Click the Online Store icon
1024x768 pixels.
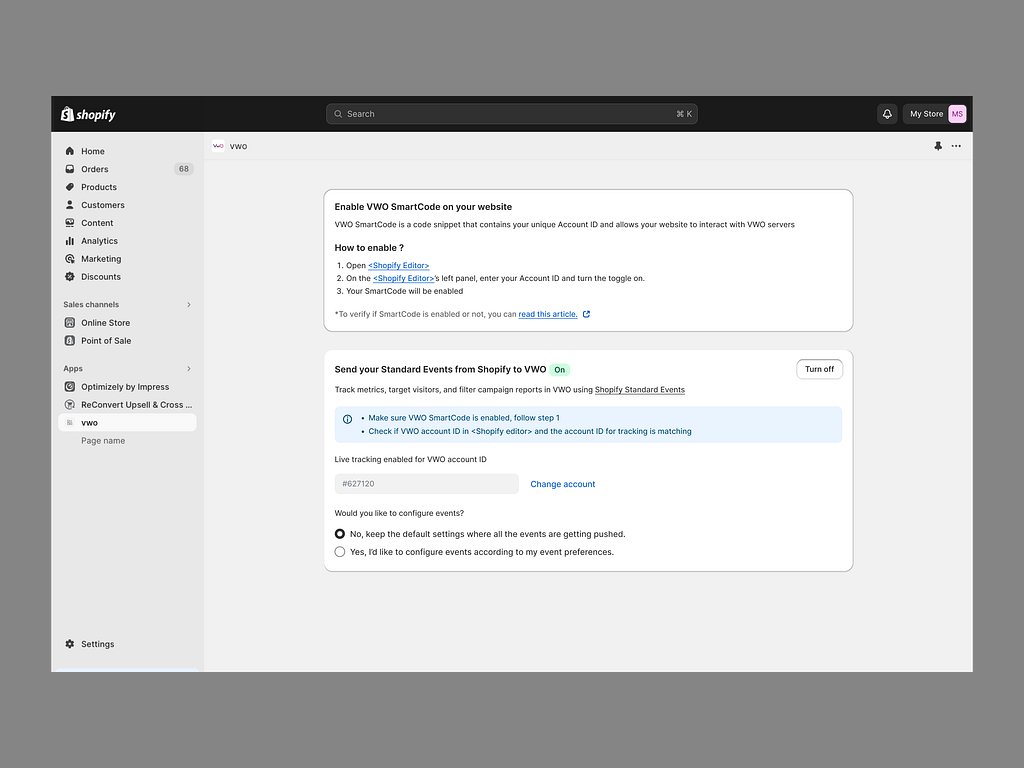[x=70, y=323]
